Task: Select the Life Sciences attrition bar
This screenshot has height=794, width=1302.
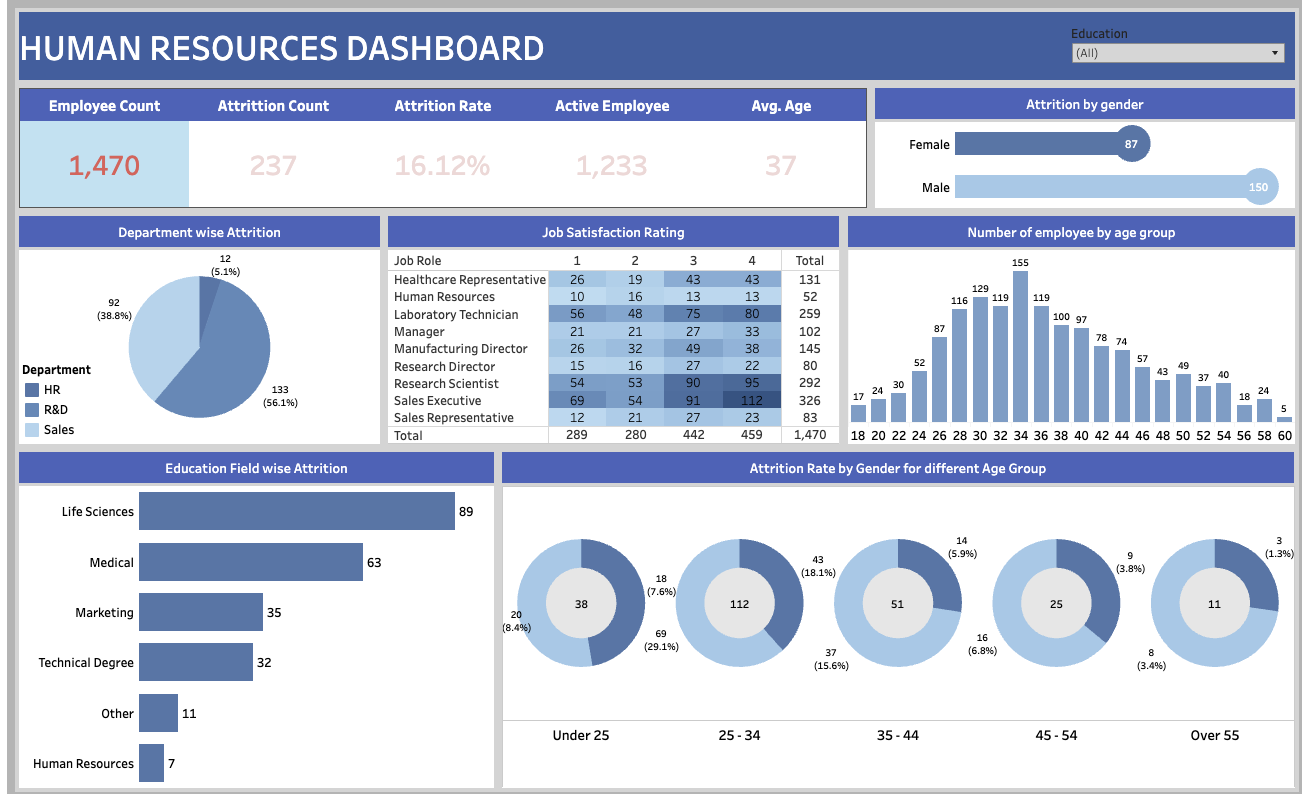Action: 297,511
